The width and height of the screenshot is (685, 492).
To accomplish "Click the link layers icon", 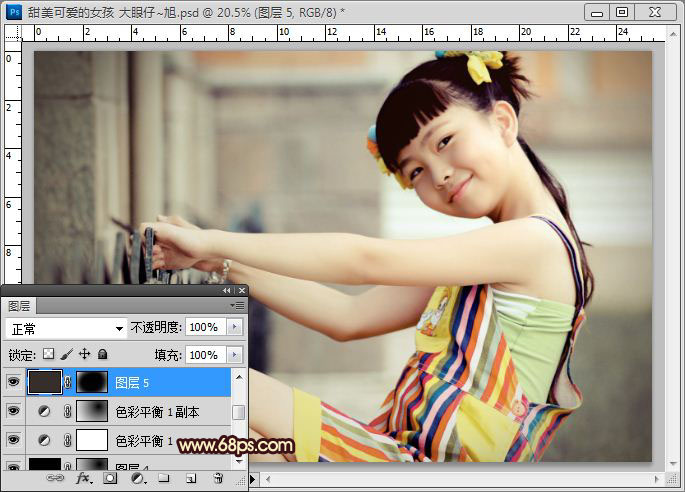I will [57, 479].
